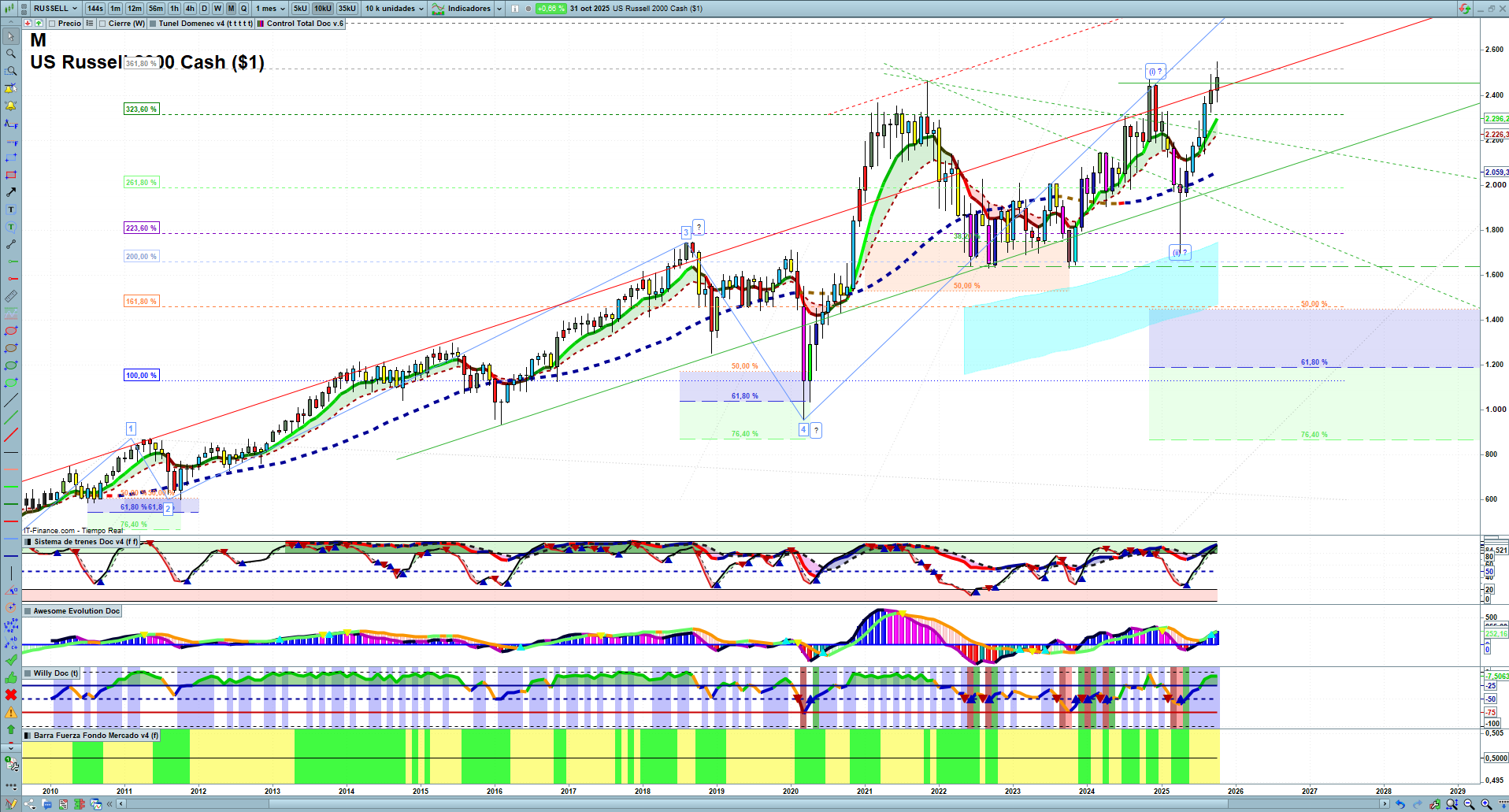Set history to 35kU
The height and width of the screenshot is (812, 1509).
(347, 9)
